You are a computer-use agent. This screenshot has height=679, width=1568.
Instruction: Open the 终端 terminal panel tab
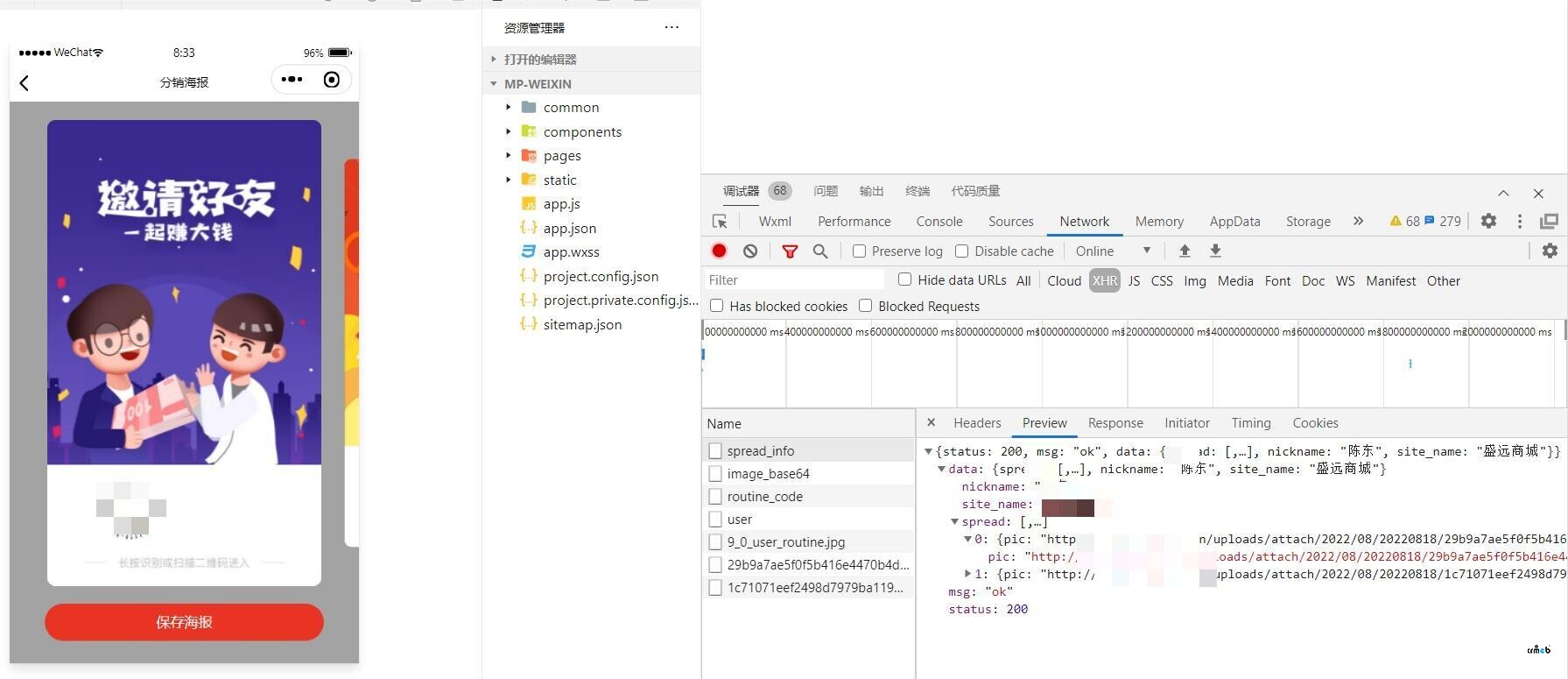918,191
